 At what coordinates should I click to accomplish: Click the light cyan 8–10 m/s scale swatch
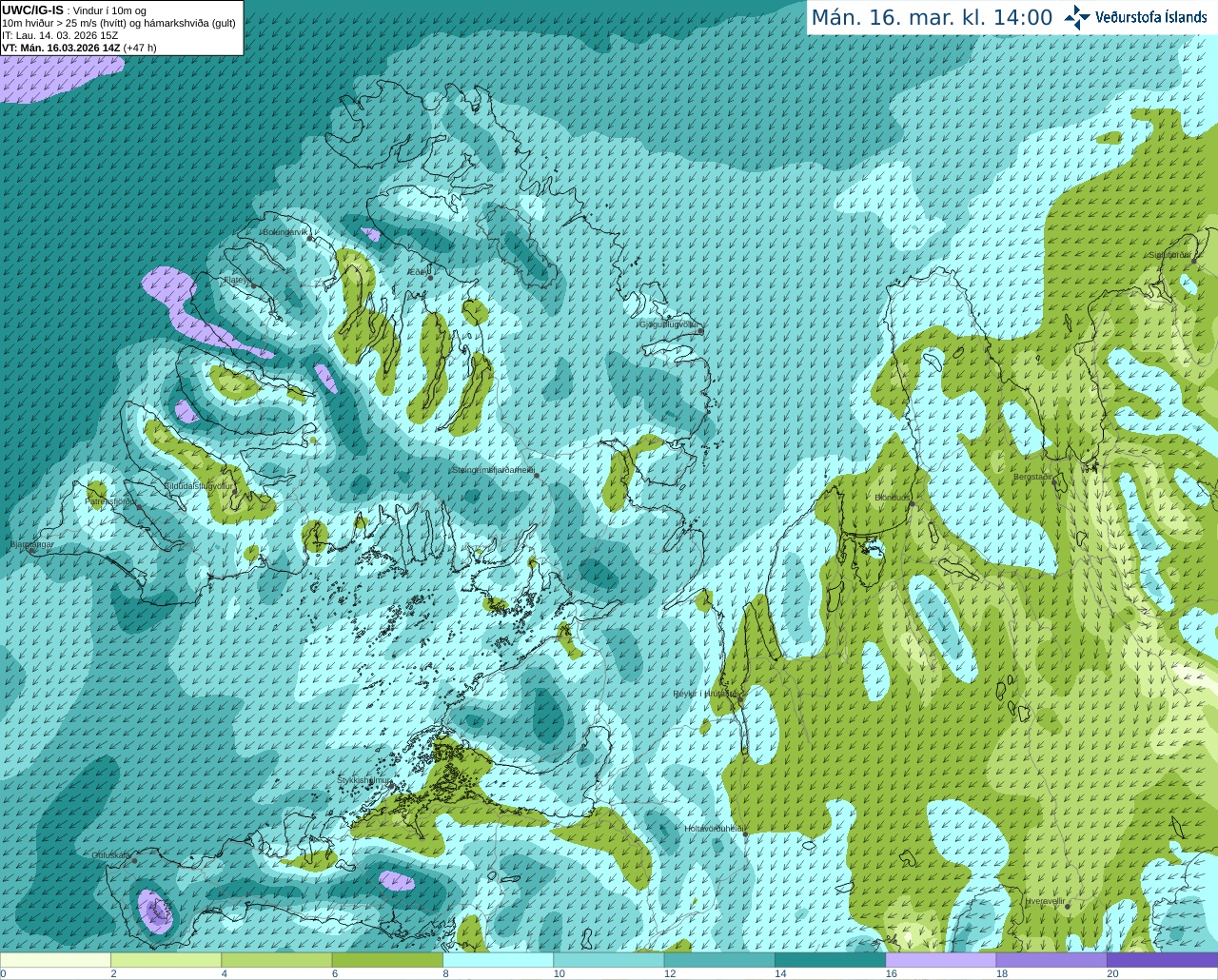[498, 960]
